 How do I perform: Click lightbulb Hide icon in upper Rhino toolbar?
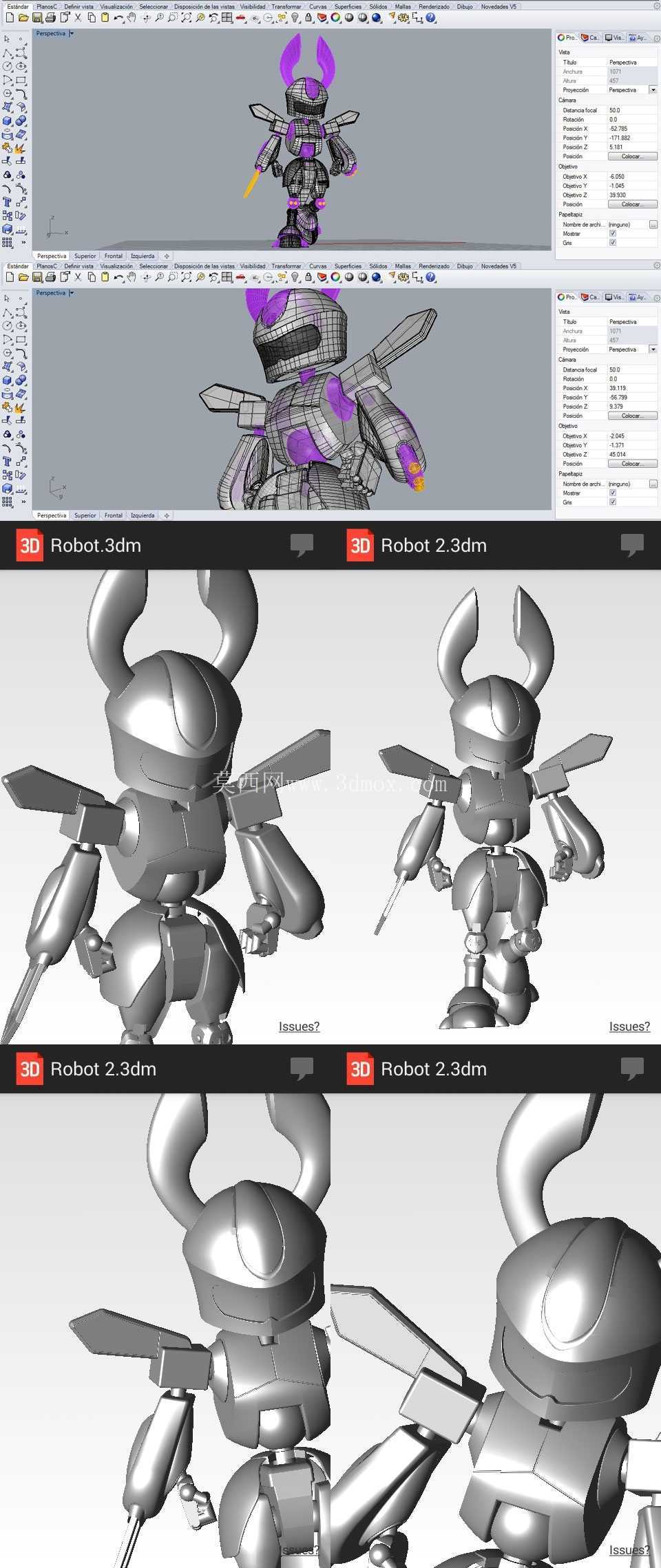tap(295, 18)
